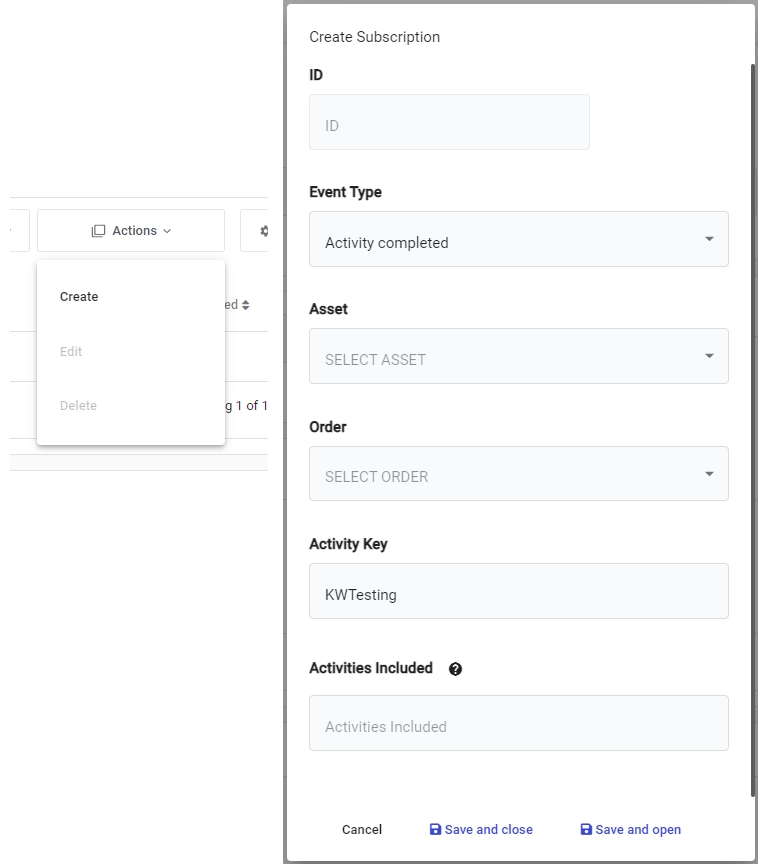Click the Activity Key field containing KWTesting
The image size is (758, 864).
click(518, 592)
